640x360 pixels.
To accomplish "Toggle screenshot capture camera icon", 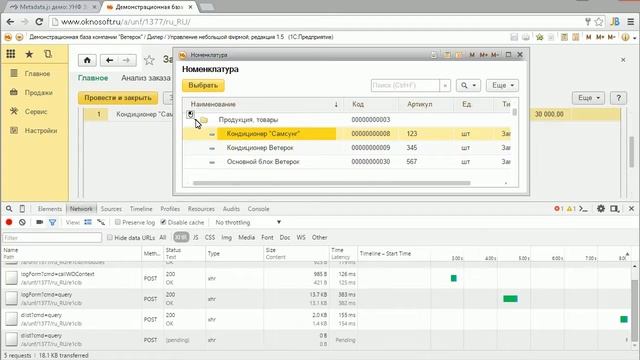I will [x=39, y=222].
